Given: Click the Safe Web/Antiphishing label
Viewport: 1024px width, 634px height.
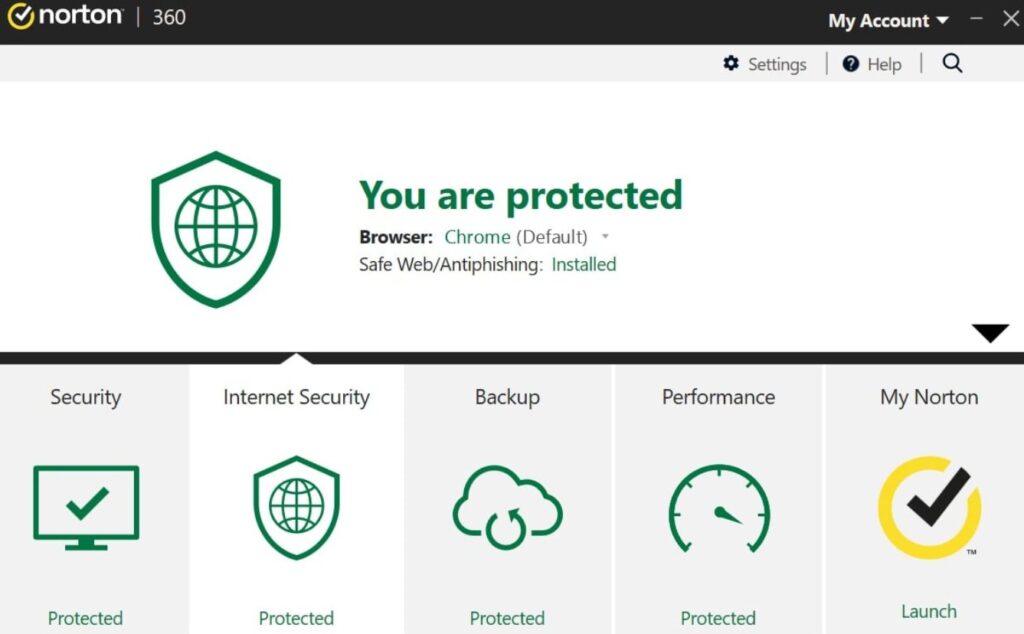Looking at the screenshot, I should pos(451,264).
